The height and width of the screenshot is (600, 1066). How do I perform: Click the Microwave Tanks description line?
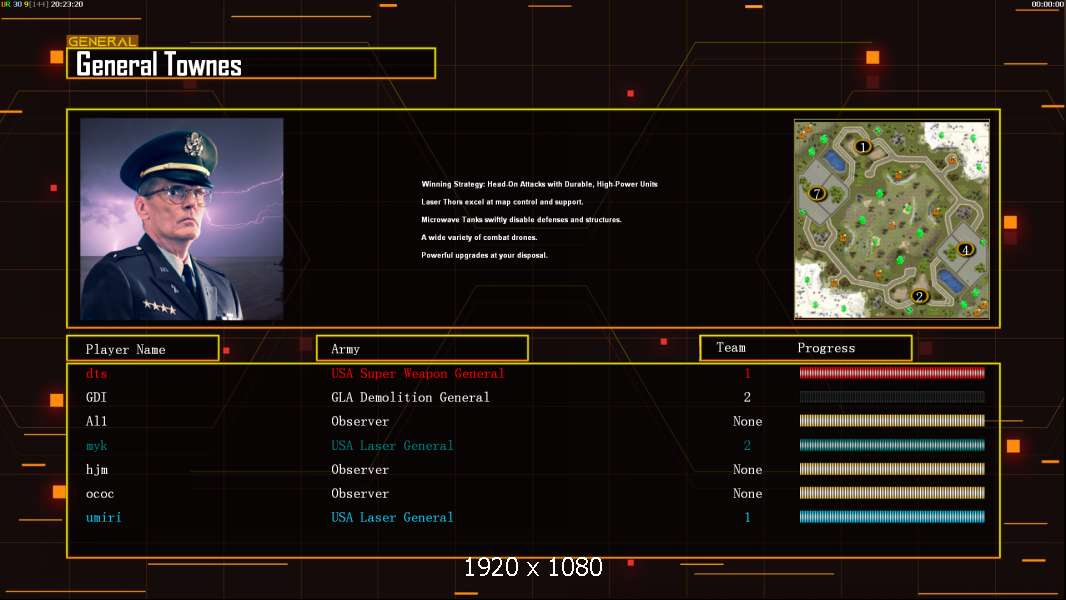(521, 219)
